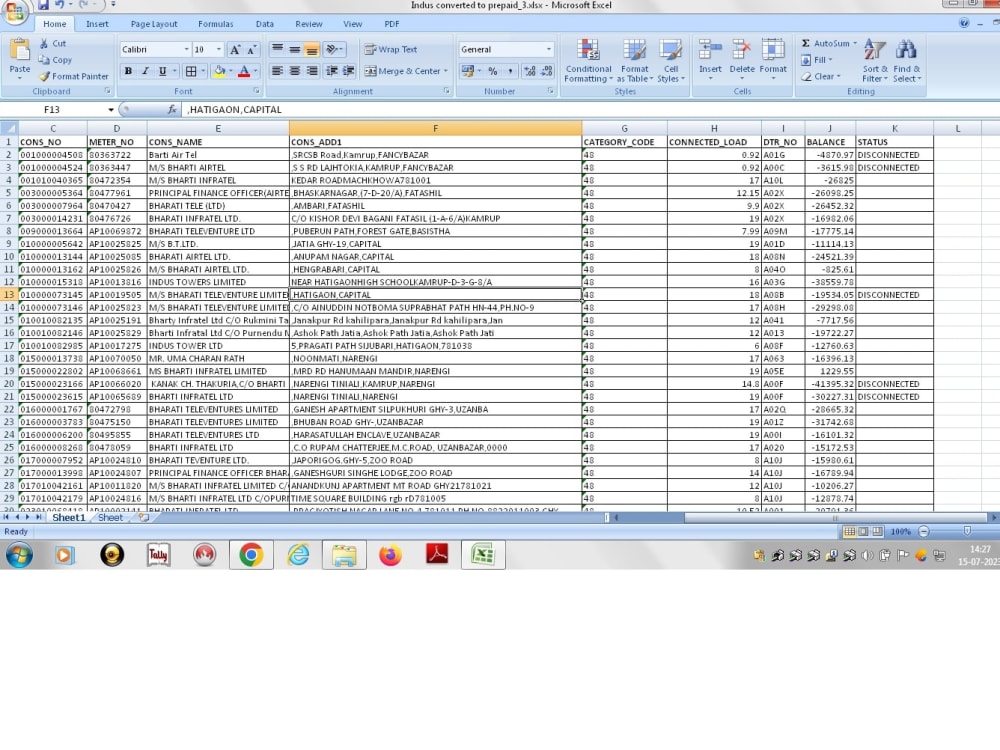Align text right

312,71
